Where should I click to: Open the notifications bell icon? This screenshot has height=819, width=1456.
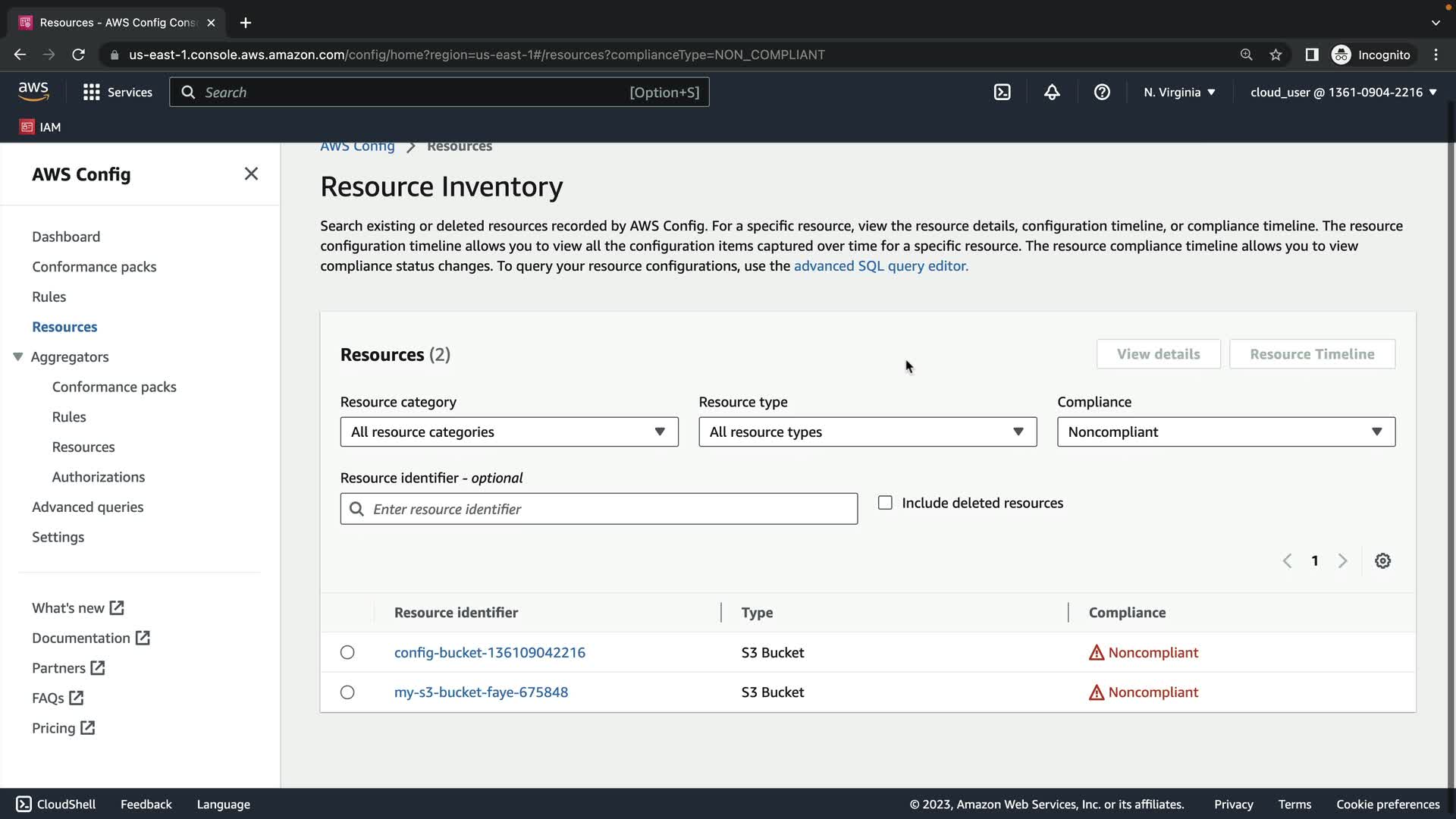pyautogui.click(x=1052, y=93)
